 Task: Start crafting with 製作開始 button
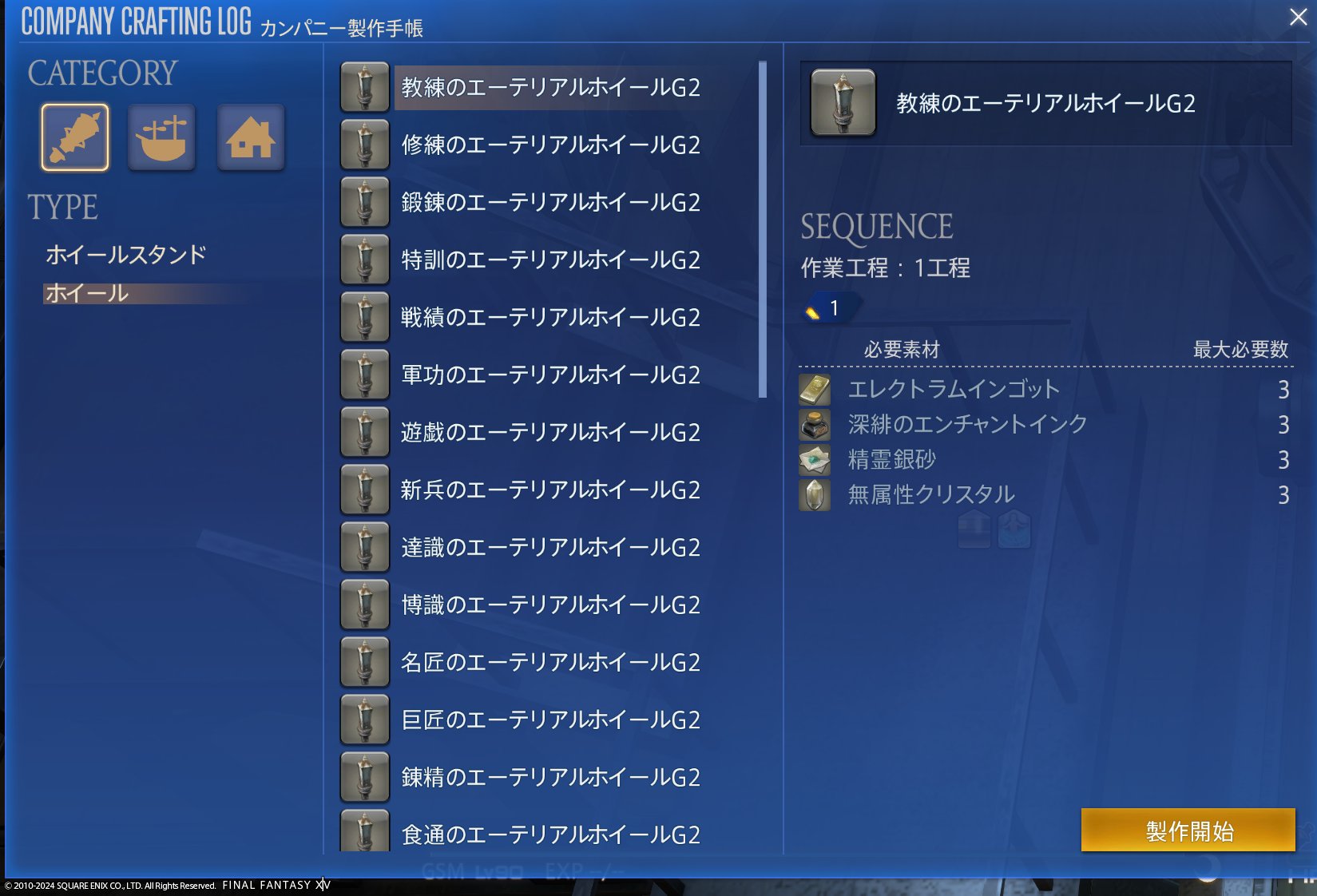click(1188, 831)
